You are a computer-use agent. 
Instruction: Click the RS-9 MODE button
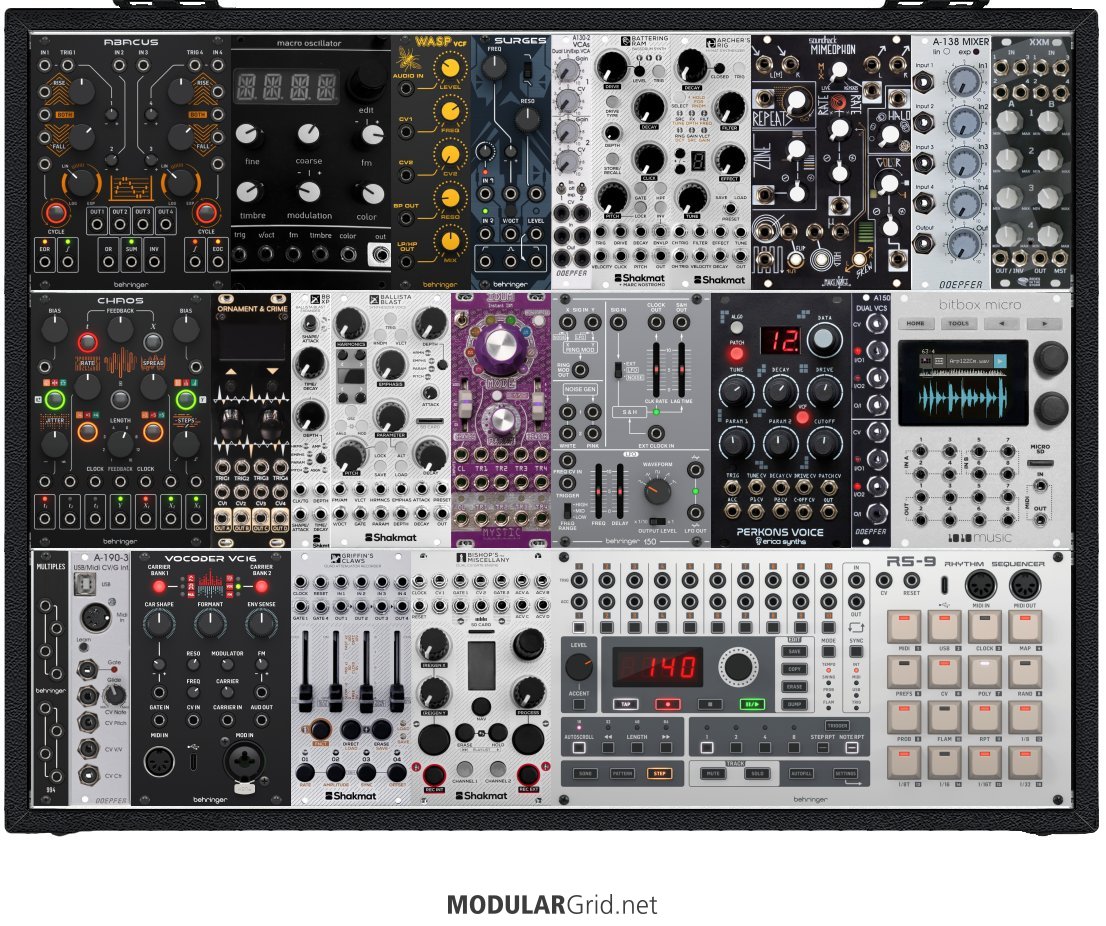(828, 652)
